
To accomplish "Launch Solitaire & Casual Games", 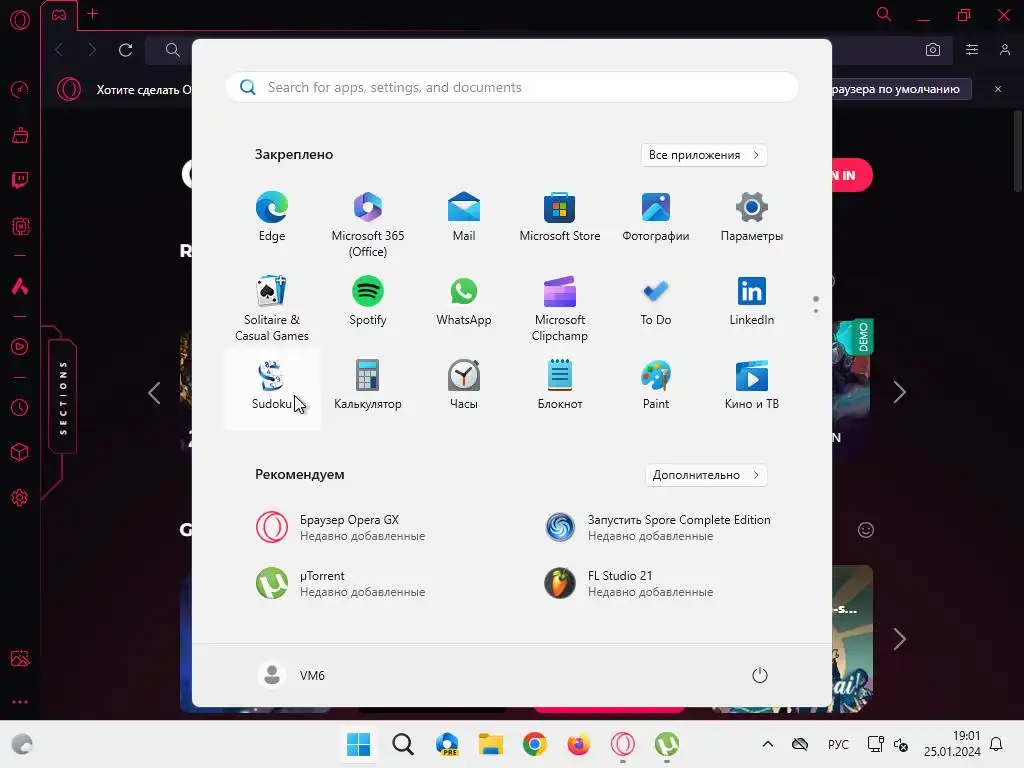I will (272, 308).
